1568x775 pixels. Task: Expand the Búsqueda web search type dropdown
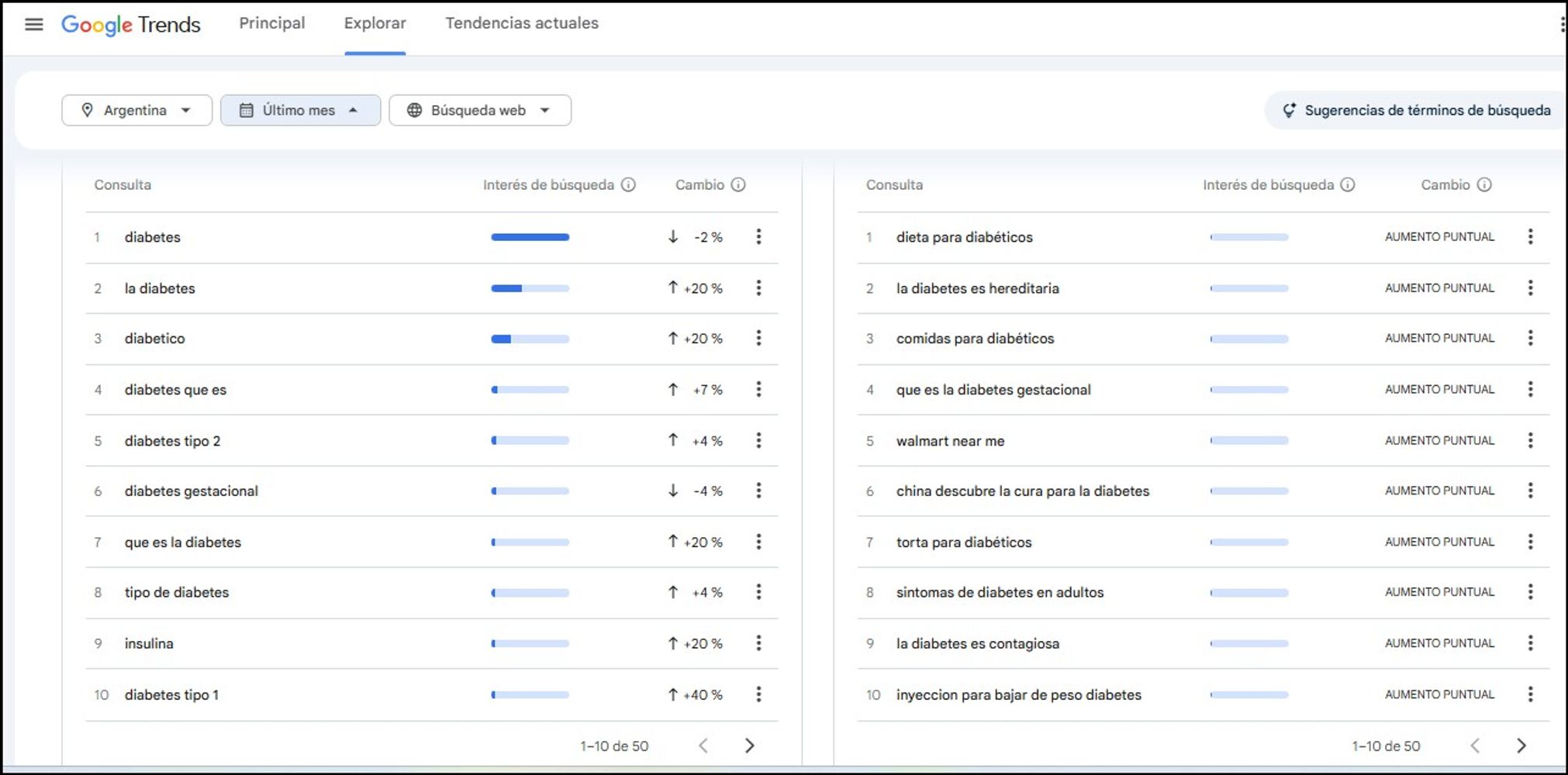pos(480,110)
